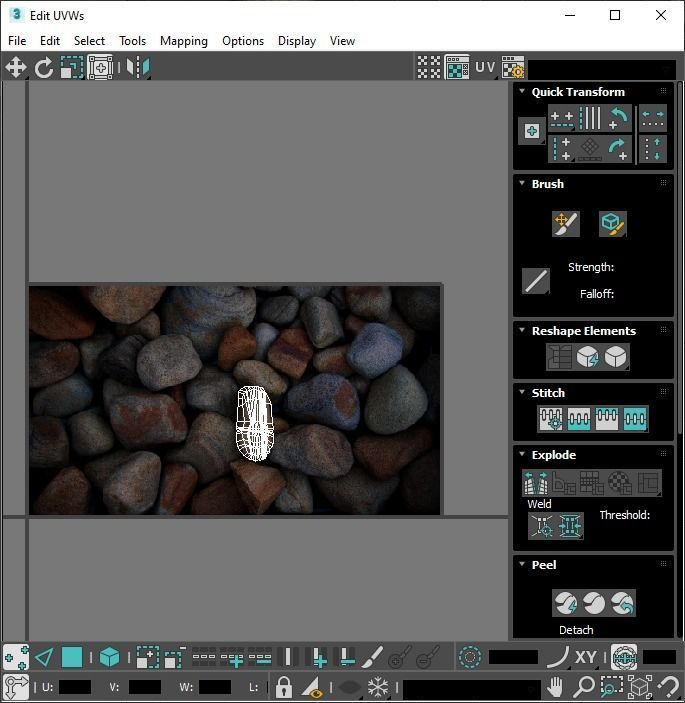Screen dimensions: 685x703
Task: Click the Target Weld icon
Action: pos(542,525)
